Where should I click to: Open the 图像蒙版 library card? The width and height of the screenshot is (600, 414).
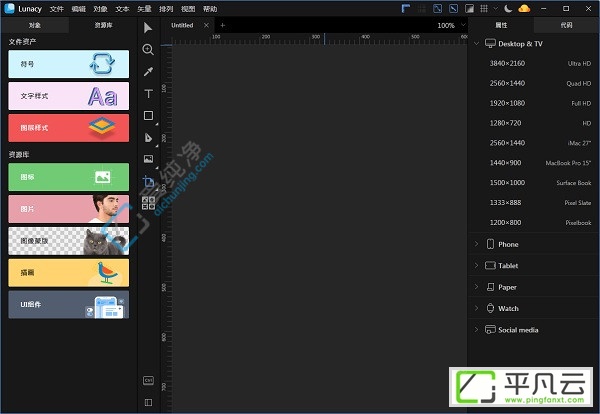pos(68,241)
